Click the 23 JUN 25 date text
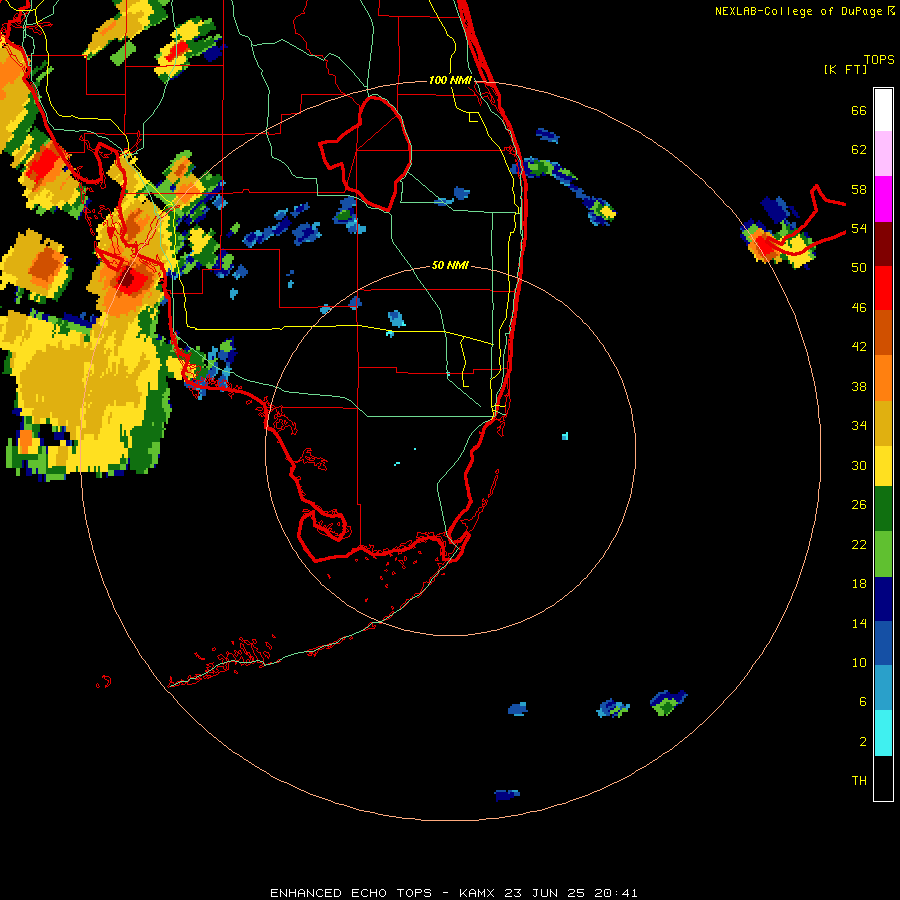This screenshot has height=900, width=900. [x=544, y=893]
